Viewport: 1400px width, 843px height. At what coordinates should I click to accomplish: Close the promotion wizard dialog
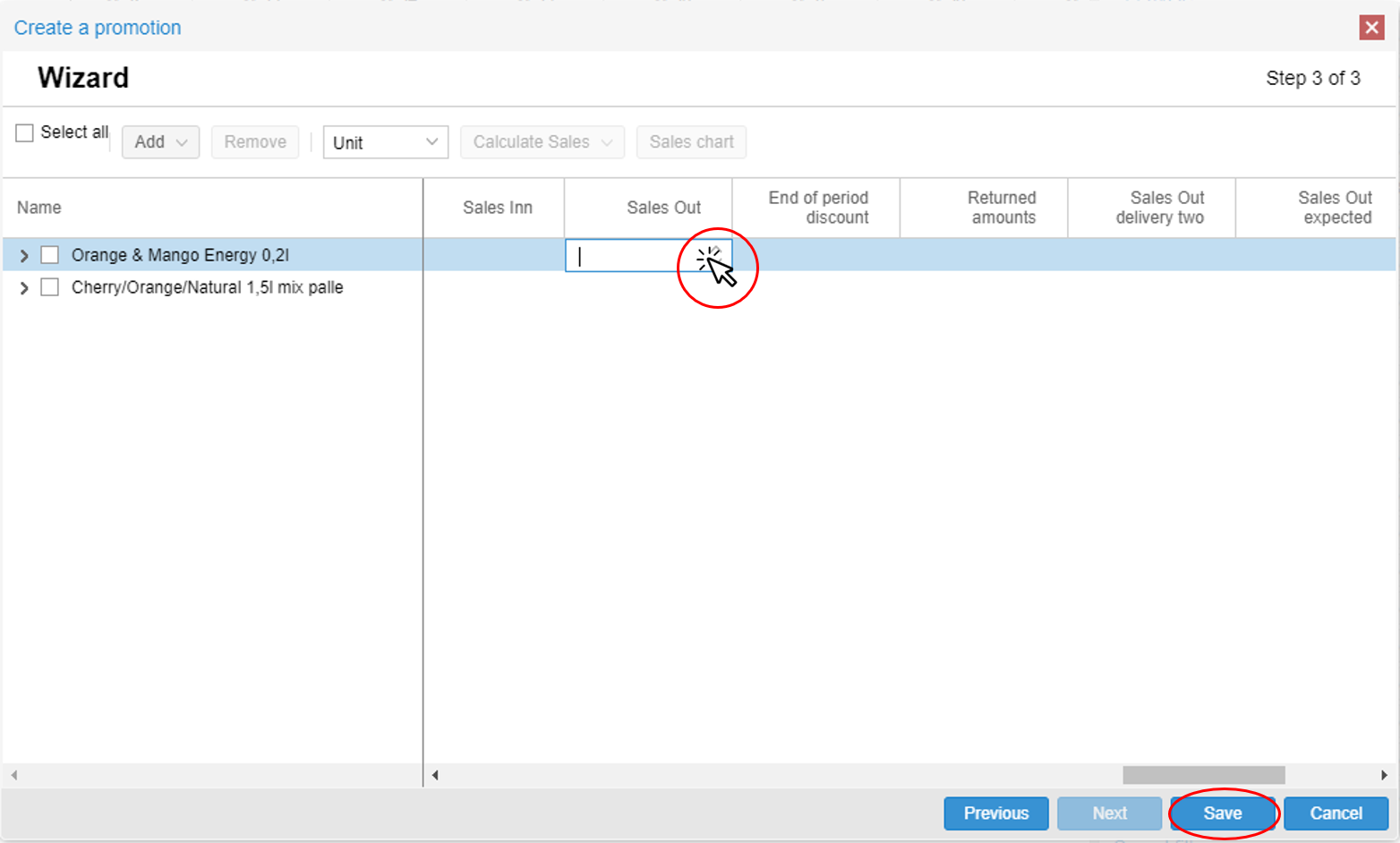pyautogui.click(x=1371, y=27)
